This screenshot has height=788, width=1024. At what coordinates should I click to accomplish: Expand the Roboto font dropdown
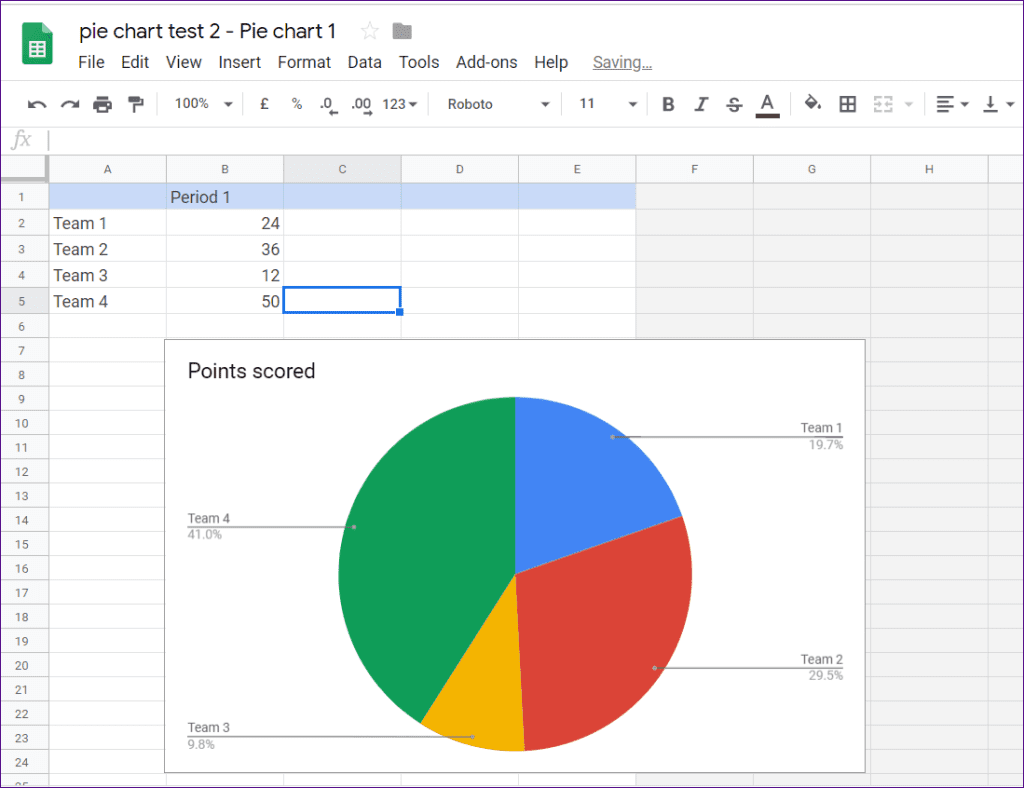pos(498,104)
